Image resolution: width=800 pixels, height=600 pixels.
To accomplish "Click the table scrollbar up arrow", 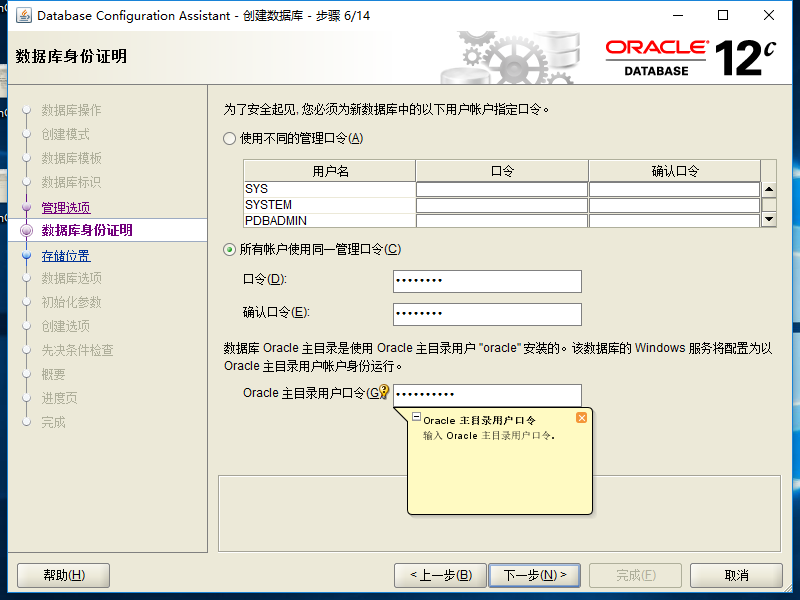I will [x=769, y=189].
